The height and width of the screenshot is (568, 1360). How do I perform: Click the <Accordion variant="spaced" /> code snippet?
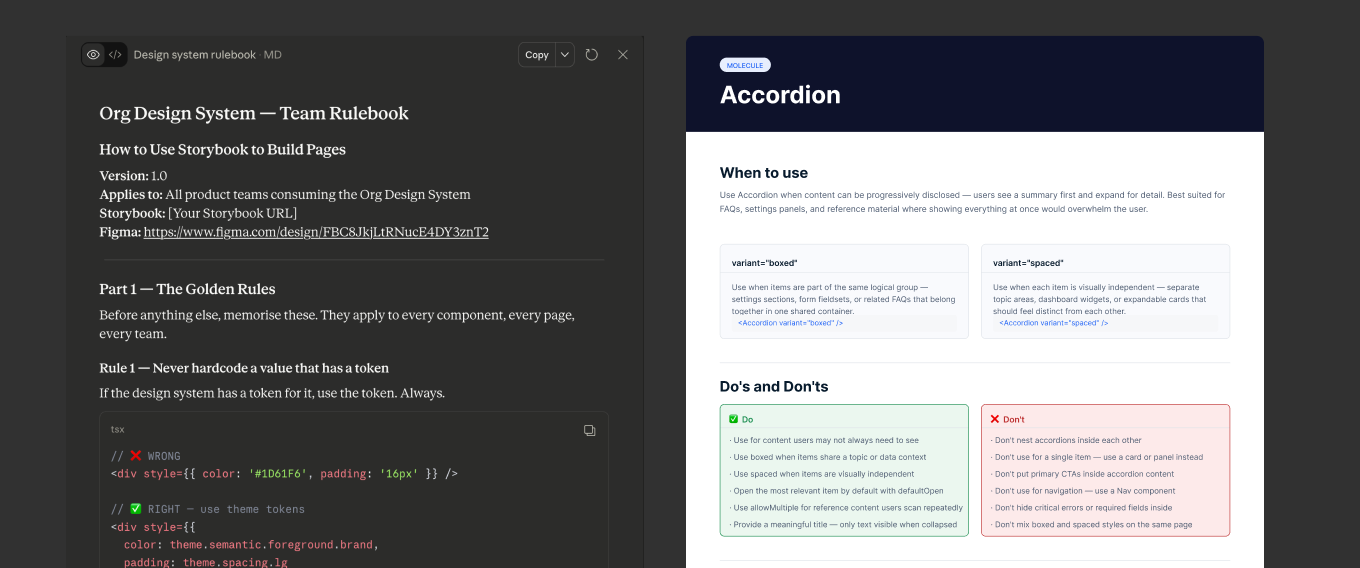(x=1054, y=323)
